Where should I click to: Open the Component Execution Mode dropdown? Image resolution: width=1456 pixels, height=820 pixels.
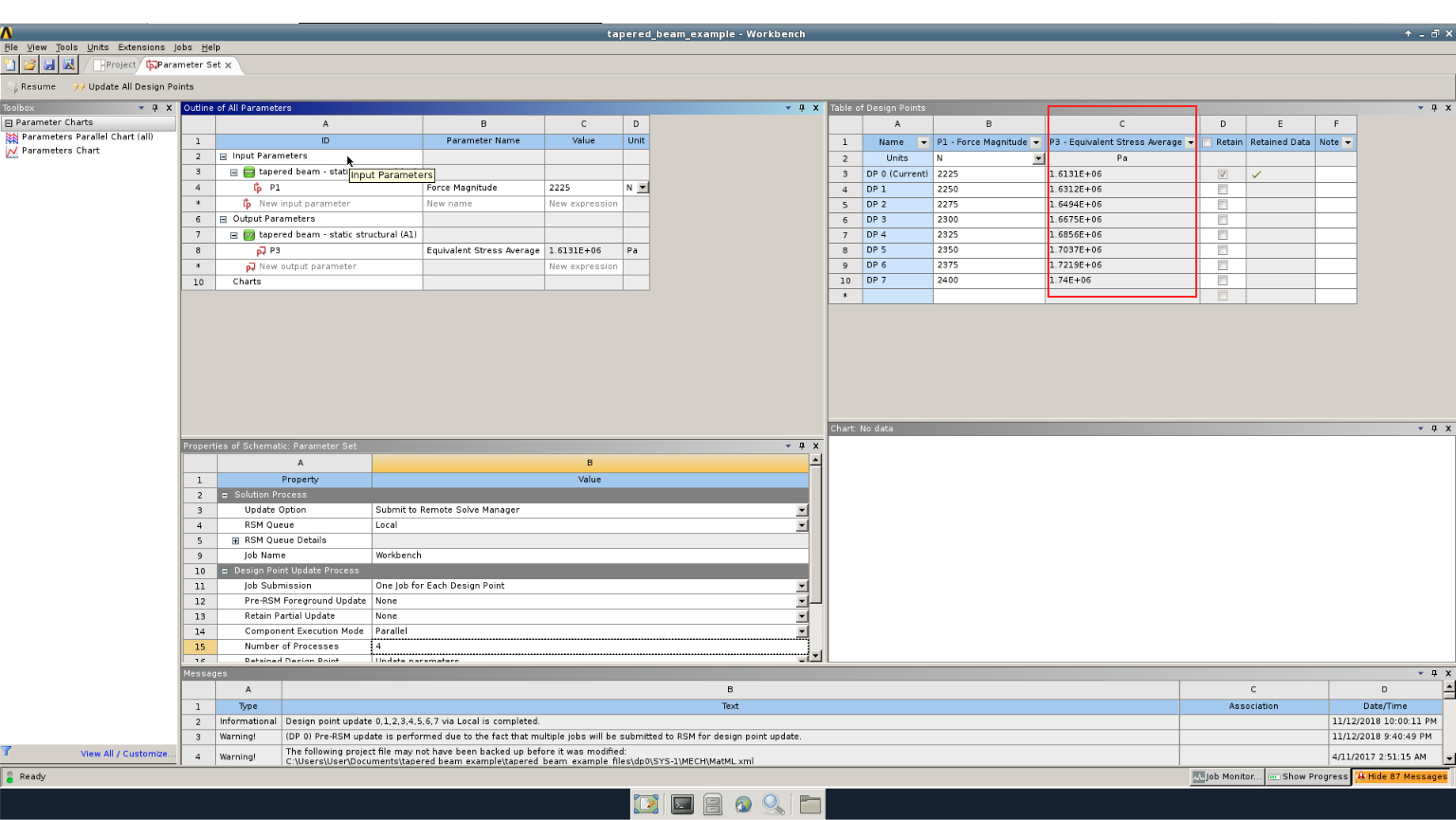pos(802,631)
